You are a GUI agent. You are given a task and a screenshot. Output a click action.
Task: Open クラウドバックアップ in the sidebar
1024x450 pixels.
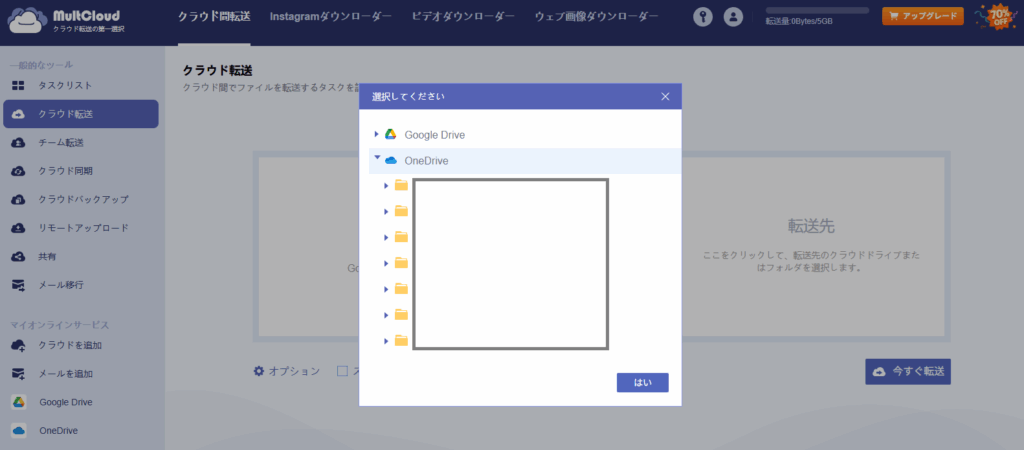[82, 199]
